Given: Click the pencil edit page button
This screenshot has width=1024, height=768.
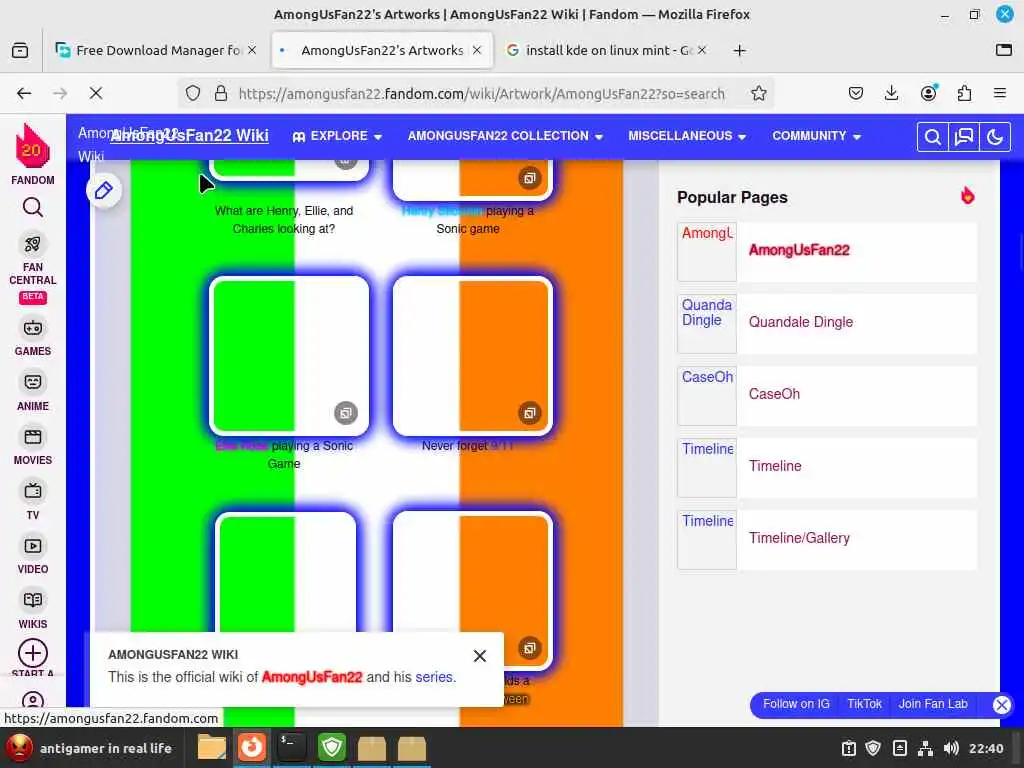Looking at the screenshot, I should [104, 191].
